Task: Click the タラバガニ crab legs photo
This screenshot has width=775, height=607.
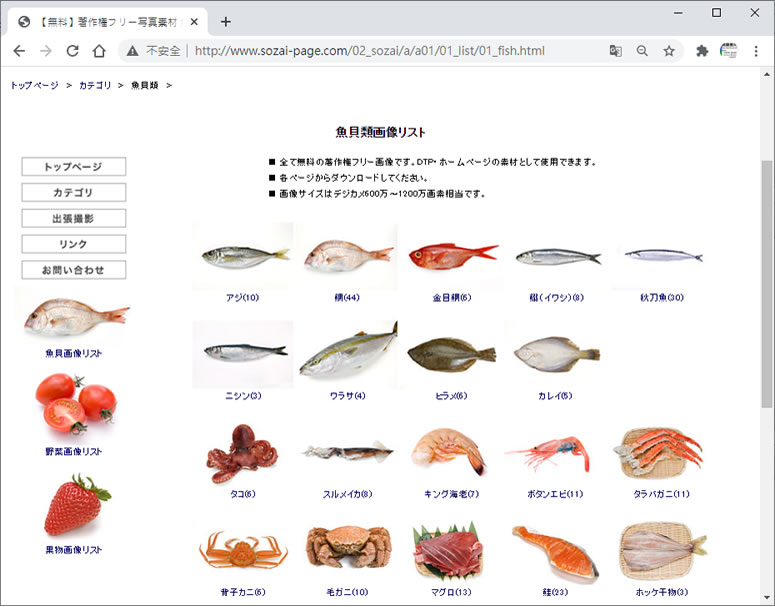Action: pos(659,453)
